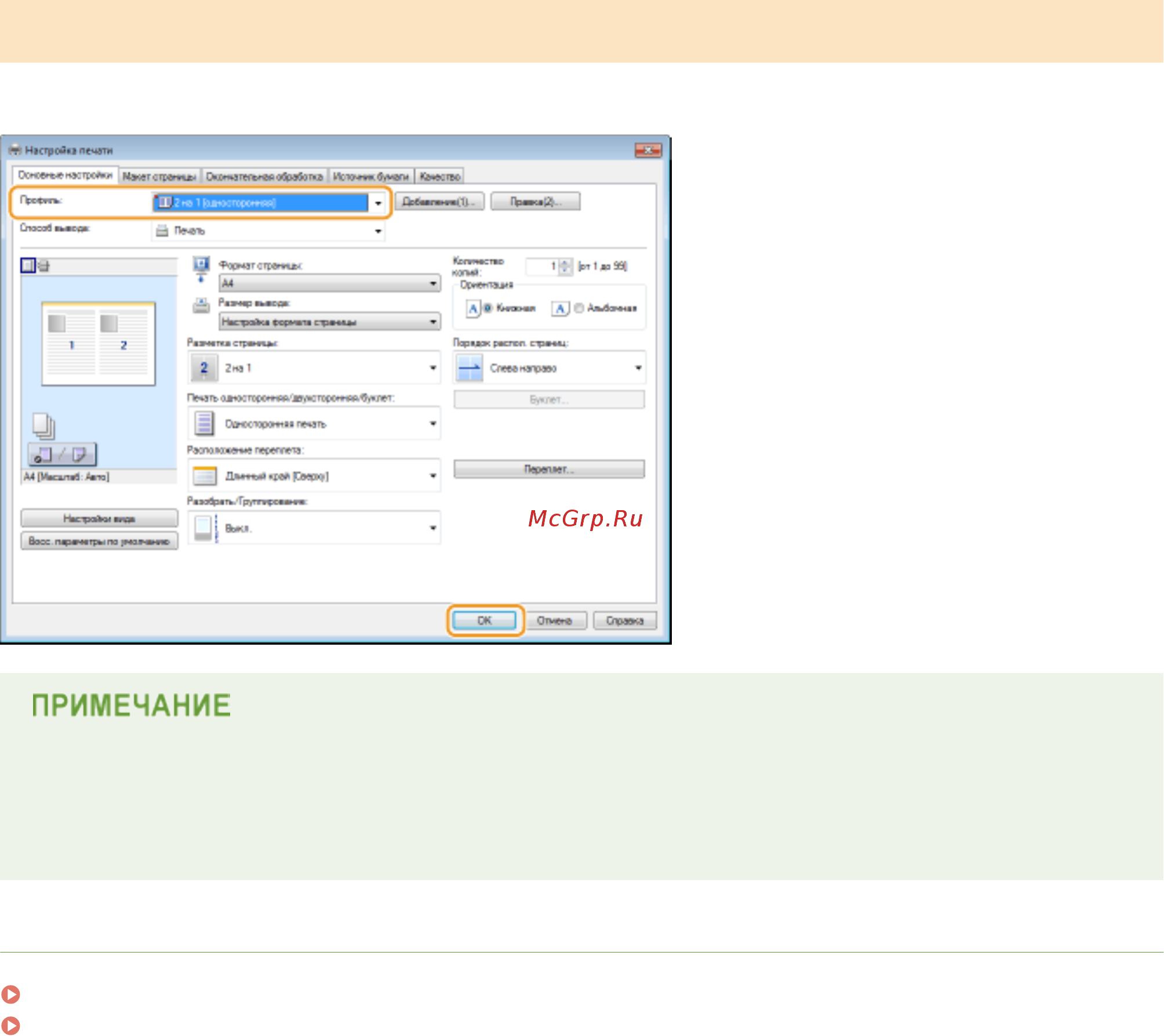The height and width of the screenshot is (1036, 1164).
Task: Click the finishing settings icon below preview
Action: tap(62, 455)
